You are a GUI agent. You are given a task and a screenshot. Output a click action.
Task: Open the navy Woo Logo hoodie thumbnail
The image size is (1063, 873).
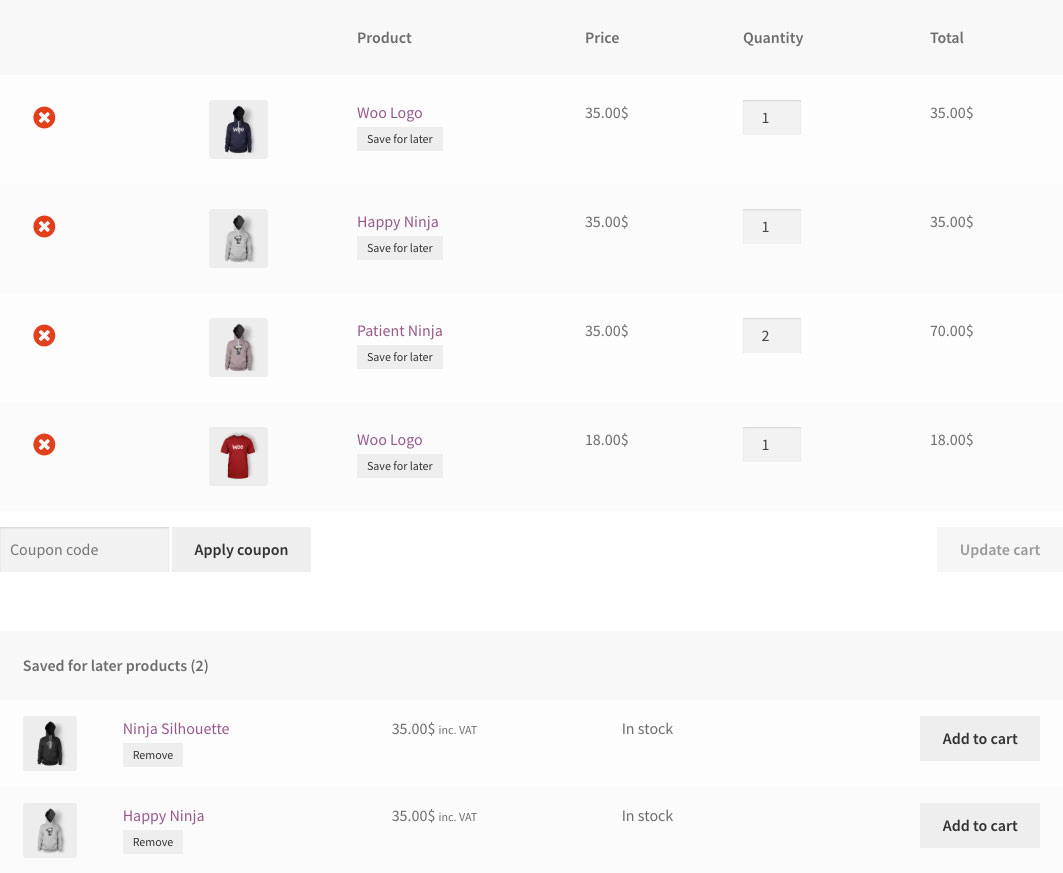(x=238, y=129)
